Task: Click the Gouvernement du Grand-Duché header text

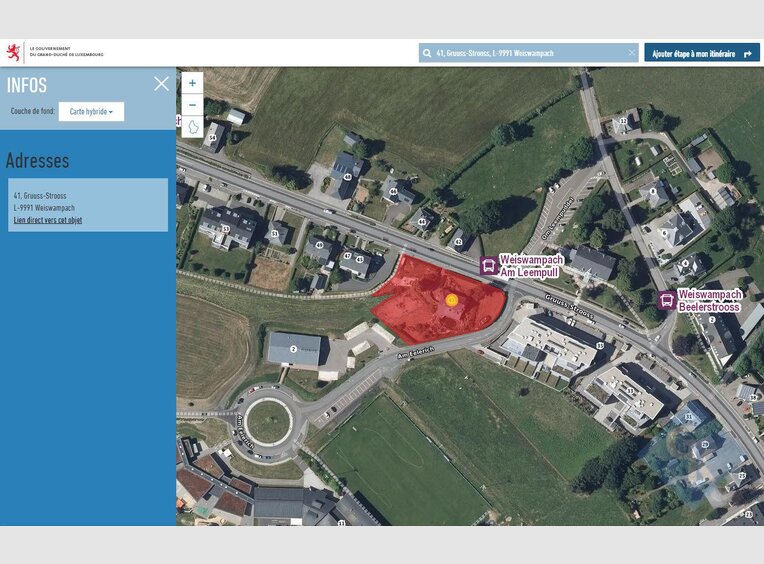Action: click(66, 52)
